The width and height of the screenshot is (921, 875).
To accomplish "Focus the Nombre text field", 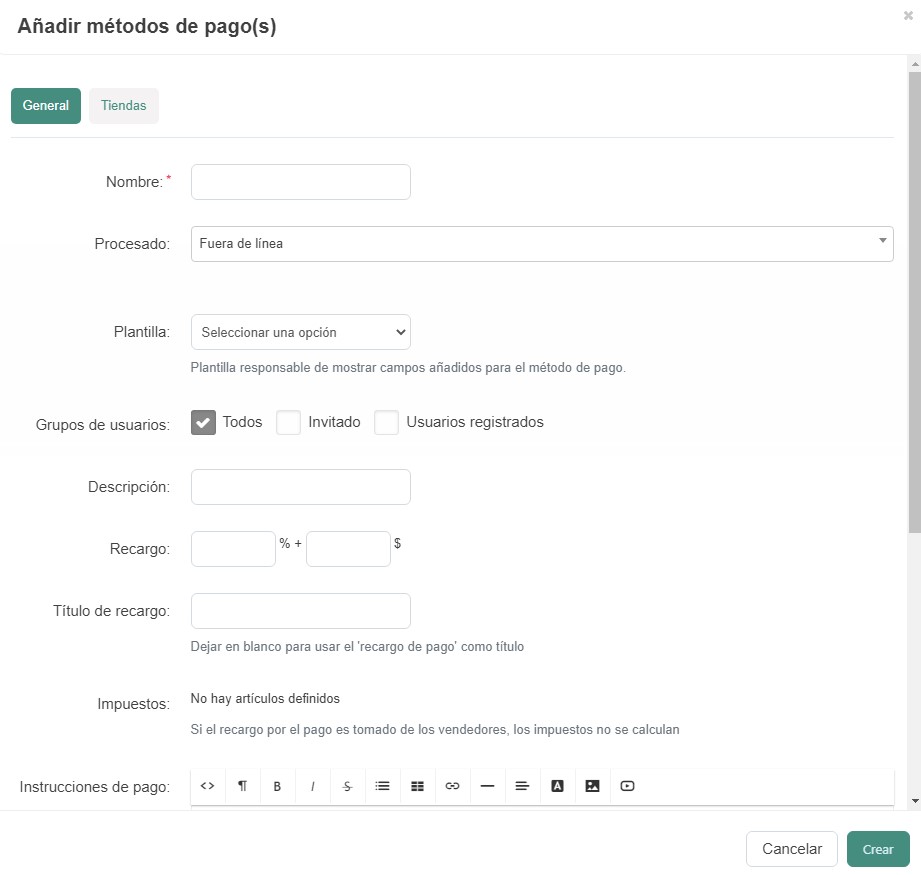I will click(300, 182).
